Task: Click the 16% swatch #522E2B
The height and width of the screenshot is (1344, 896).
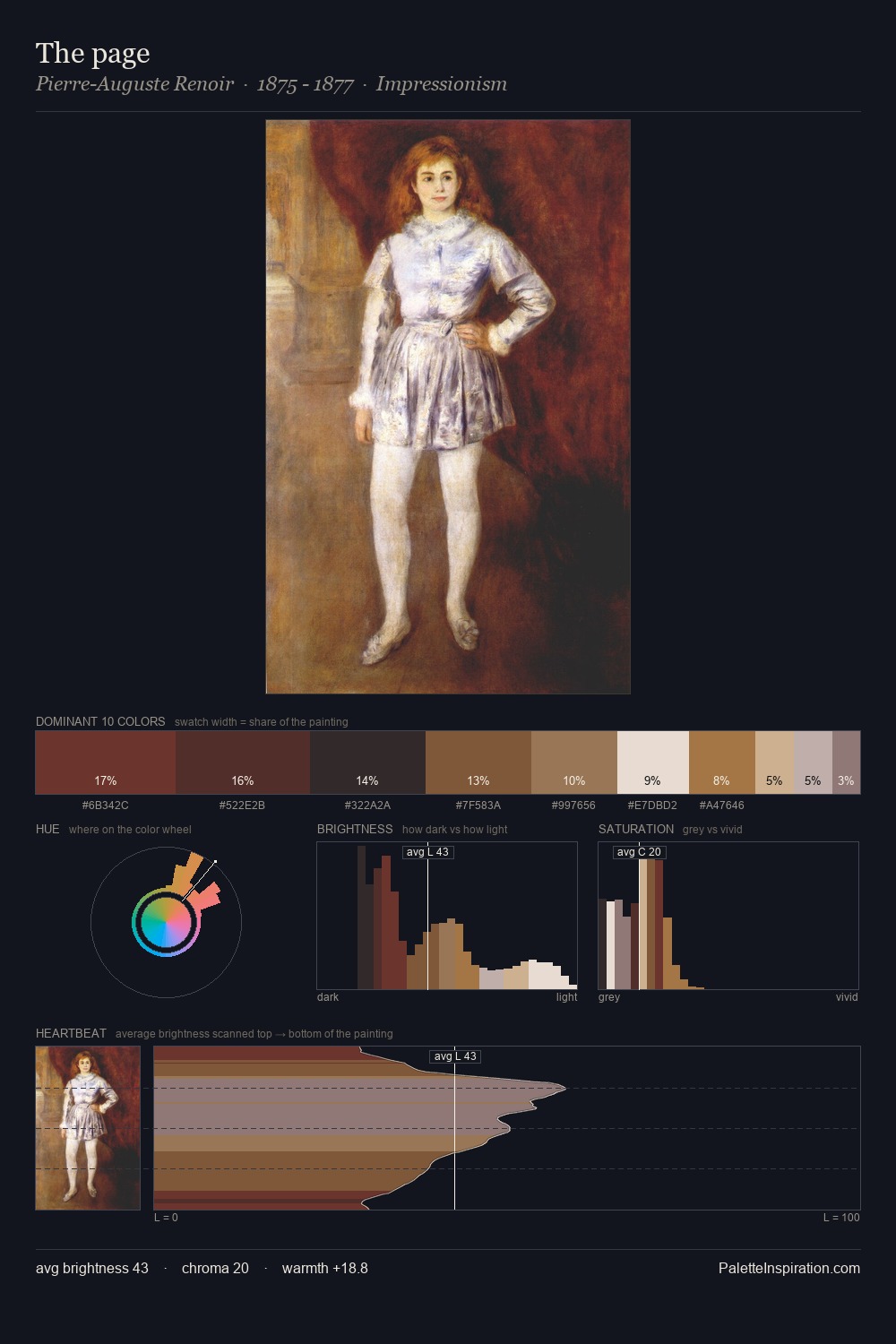Action: tap(243, 762)
